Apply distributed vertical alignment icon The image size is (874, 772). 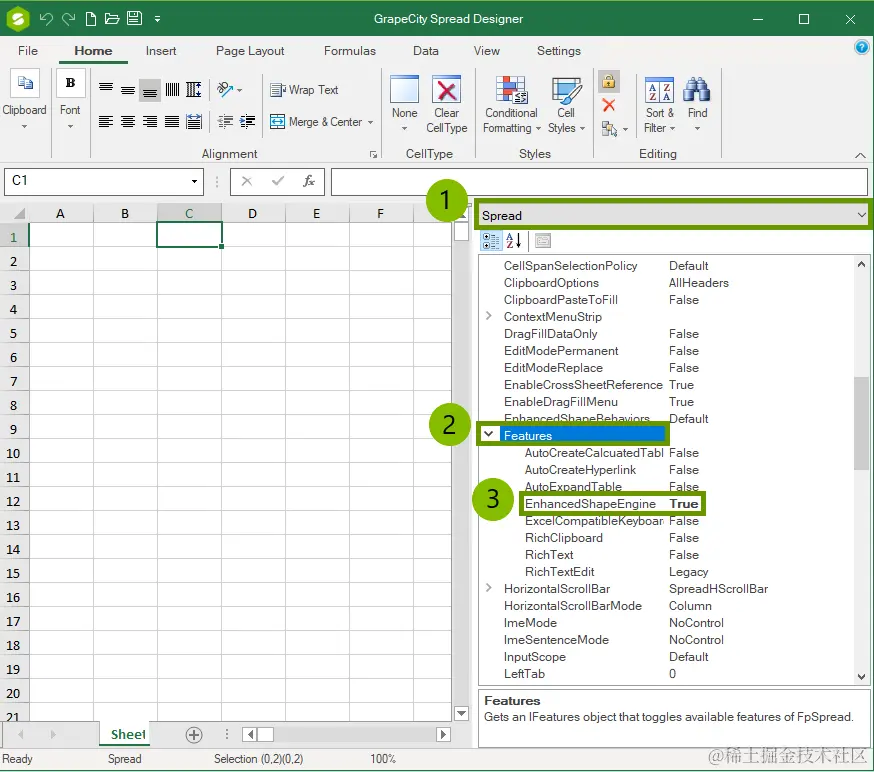tap(193, 89)
